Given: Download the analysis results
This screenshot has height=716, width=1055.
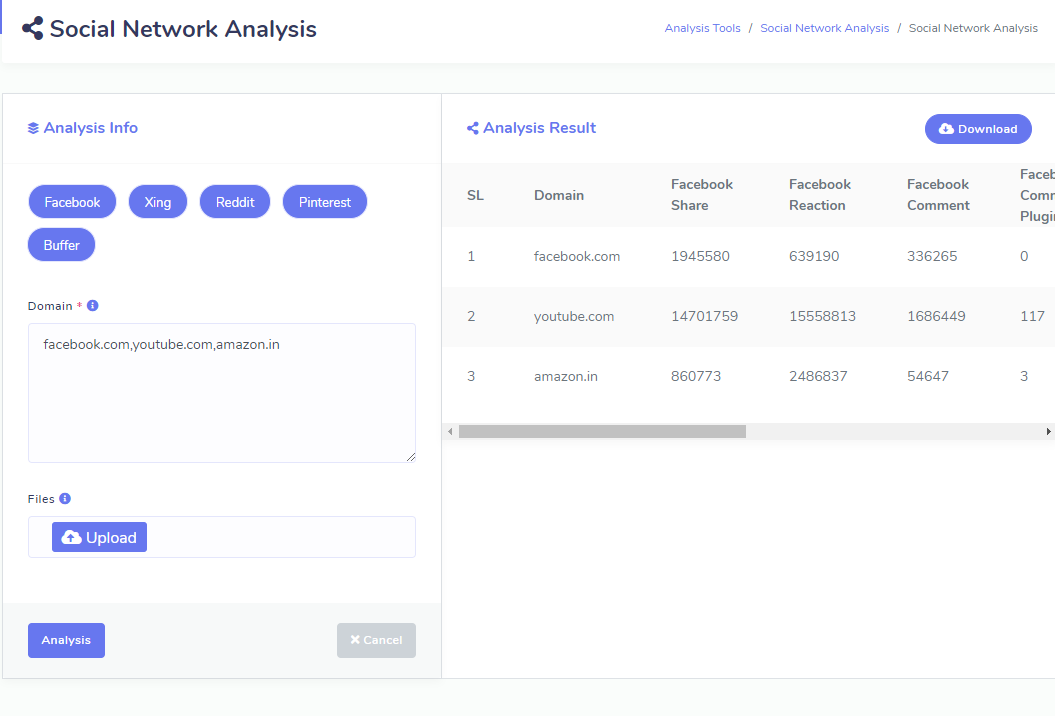Looking at the screenshot, I should pyautogui.click(x=978, y=129).
